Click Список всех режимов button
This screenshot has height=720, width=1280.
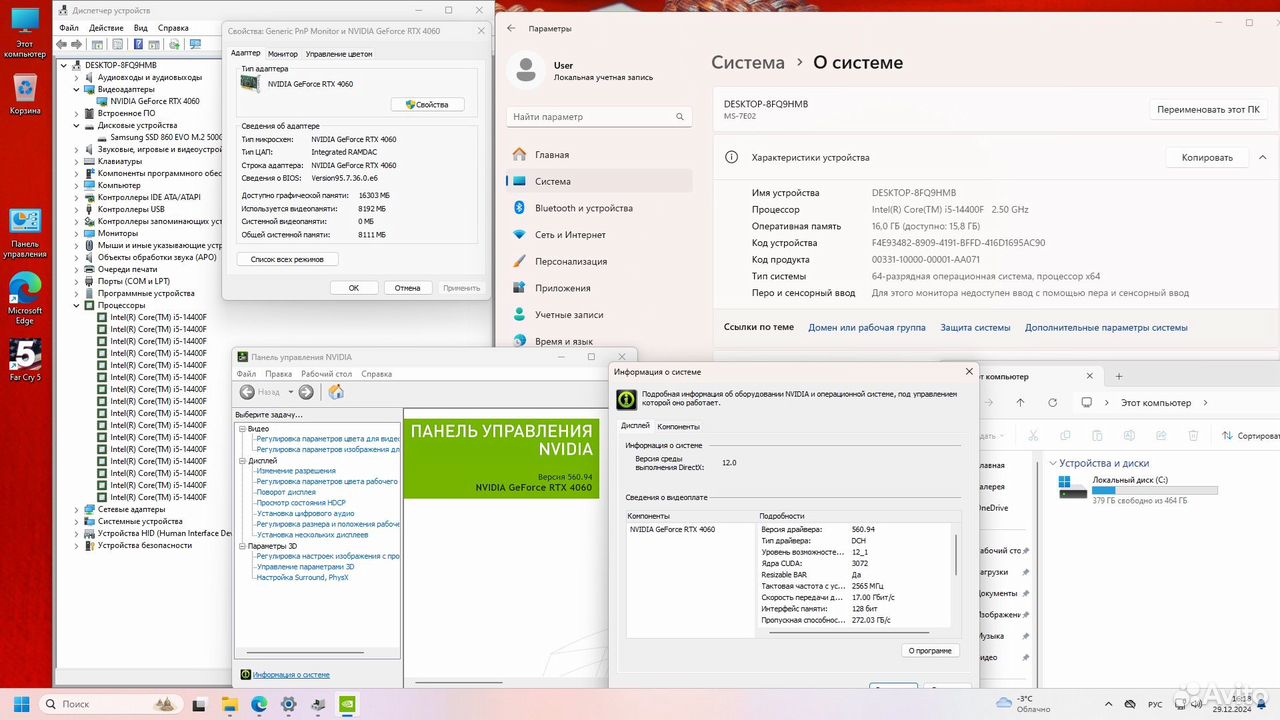287,259
